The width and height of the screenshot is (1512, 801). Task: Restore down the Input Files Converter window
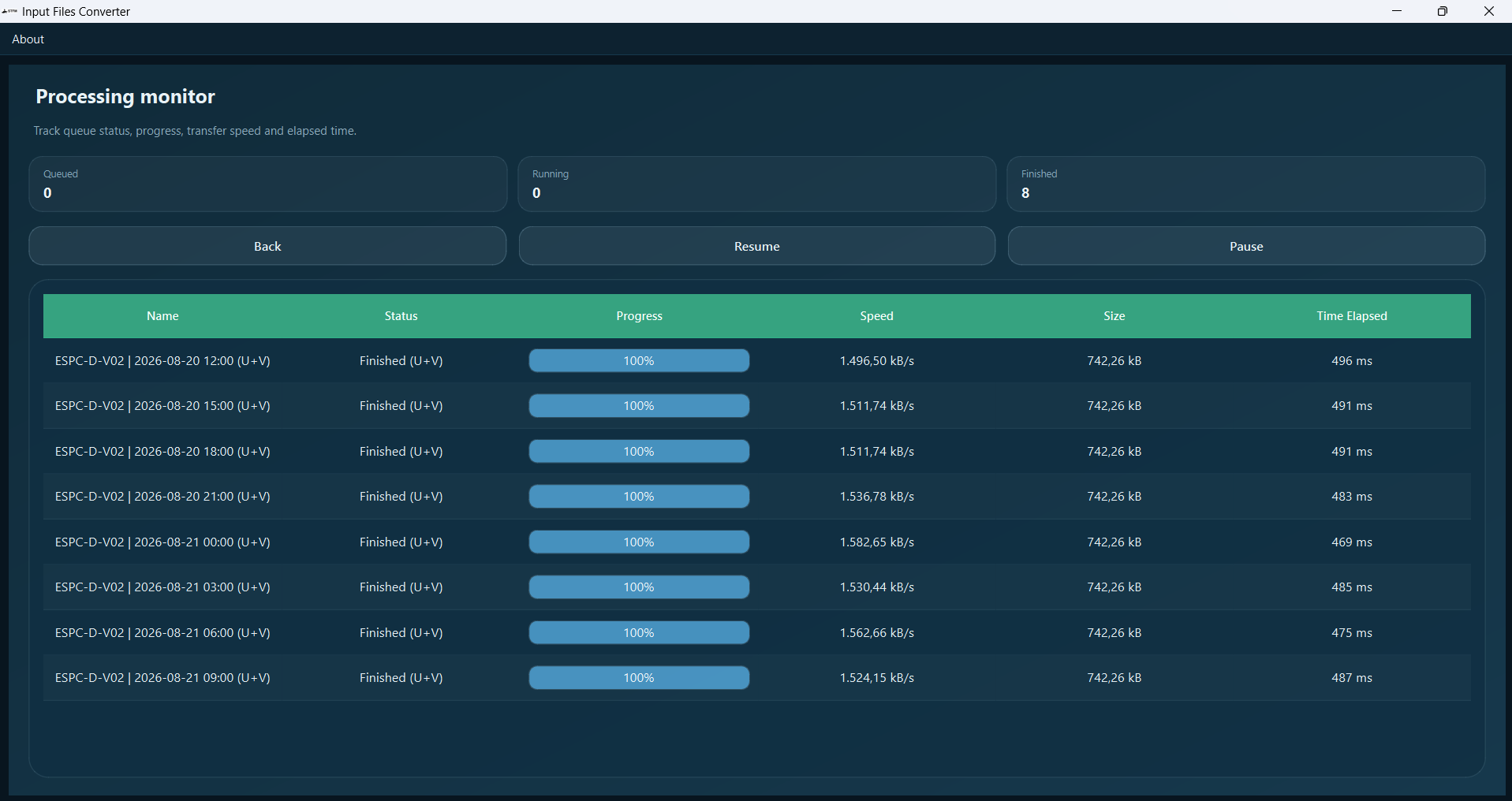pyautogui.click(x=1443, y=11)
